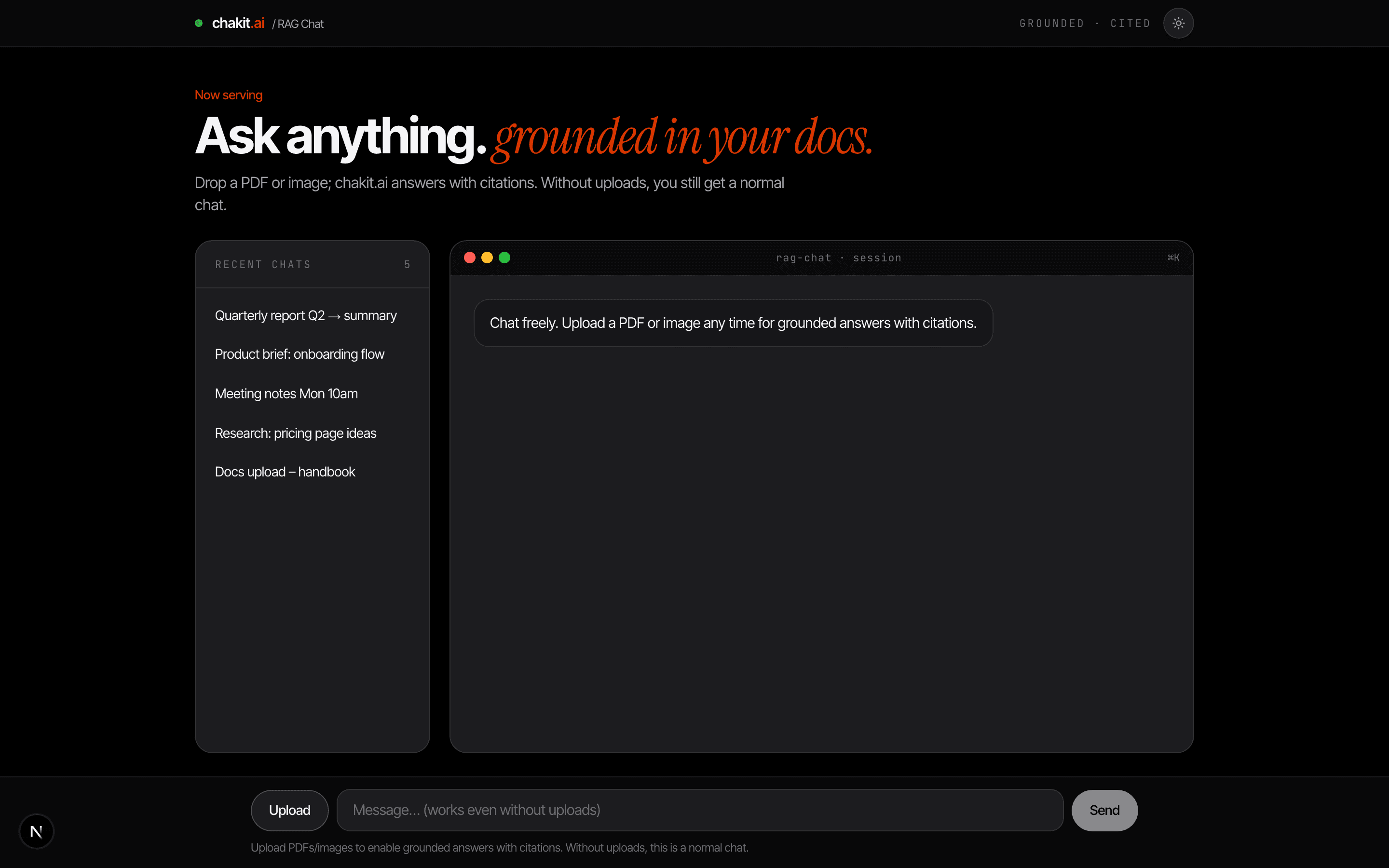Open chat Docs upload – handbook
The image size is (1389, 868).
[x=312, y=472]
